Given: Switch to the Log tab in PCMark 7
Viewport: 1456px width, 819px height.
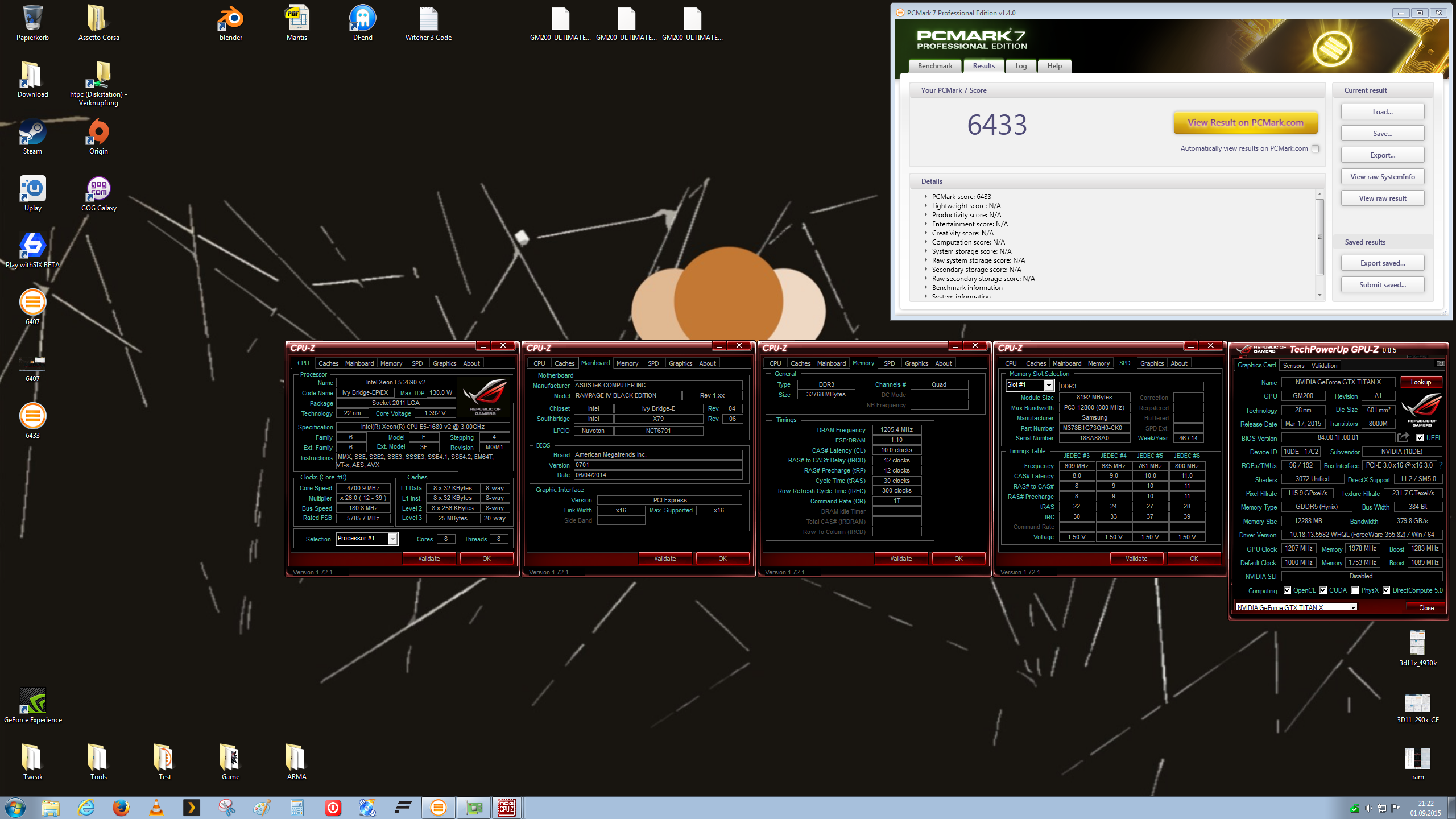Looking at the screenshot, I should (x=1021, y=66).
